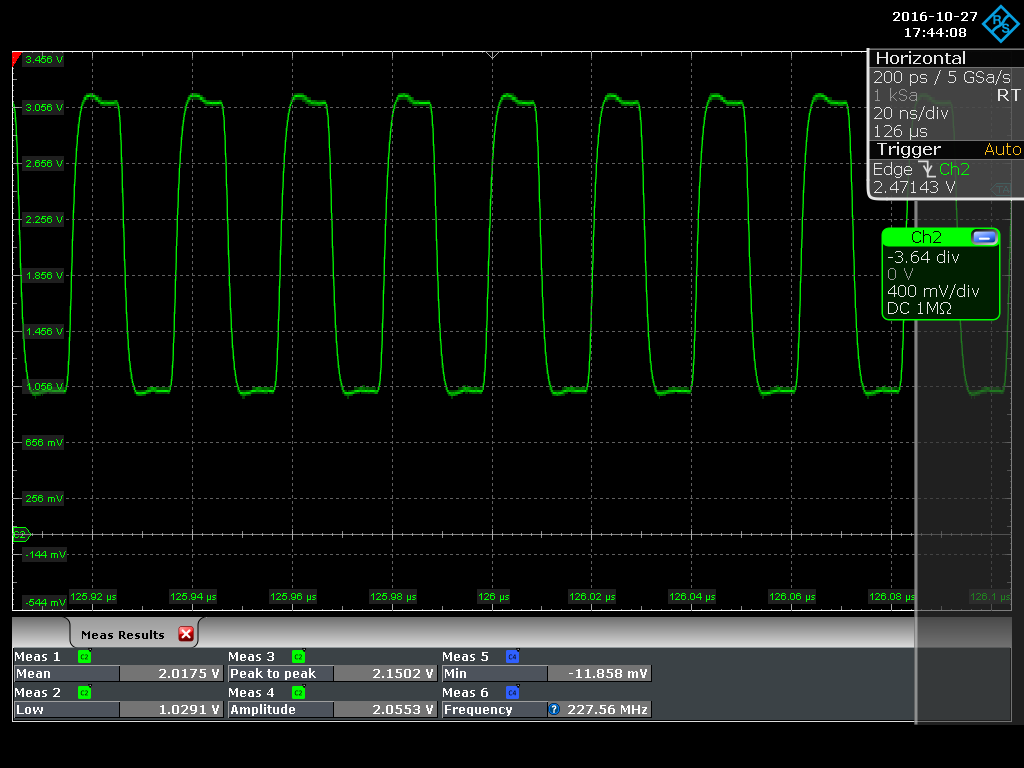1024x768 pixels.
Task: Click the date and time display
Action: click(x=935, y=24)
